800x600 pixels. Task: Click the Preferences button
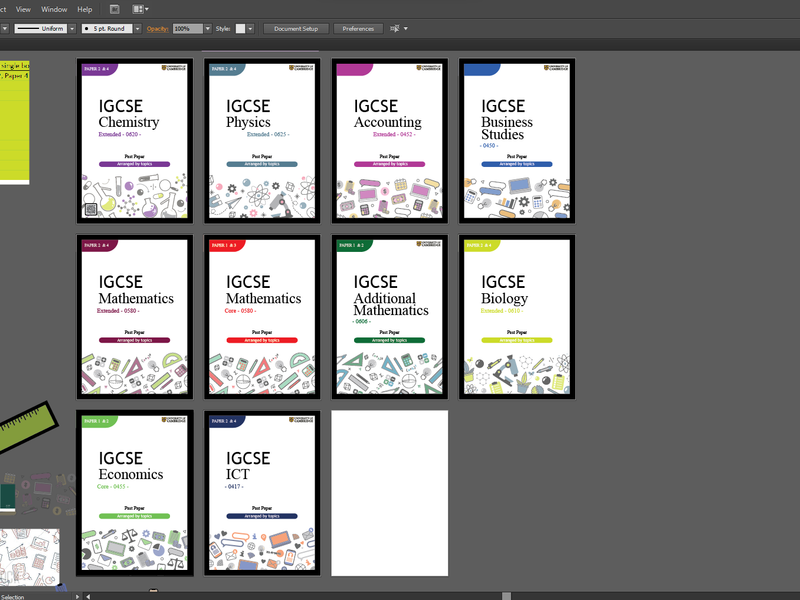[358, 29]
